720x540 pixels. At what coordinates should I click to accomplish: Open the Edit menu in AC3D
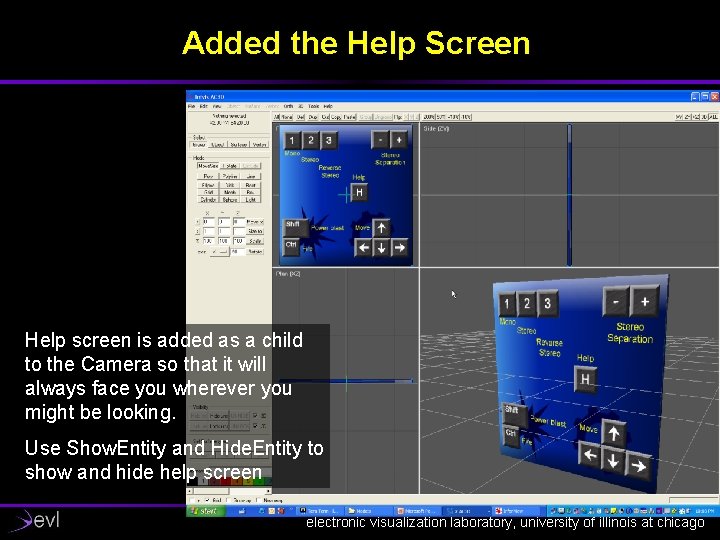[x=203, y=106]
